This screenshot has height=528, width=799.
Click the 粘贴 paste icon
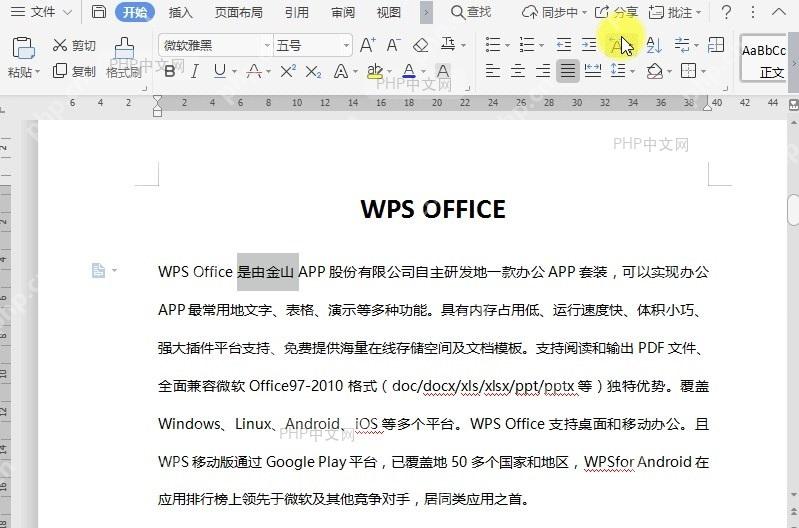(x=23, y=48)
